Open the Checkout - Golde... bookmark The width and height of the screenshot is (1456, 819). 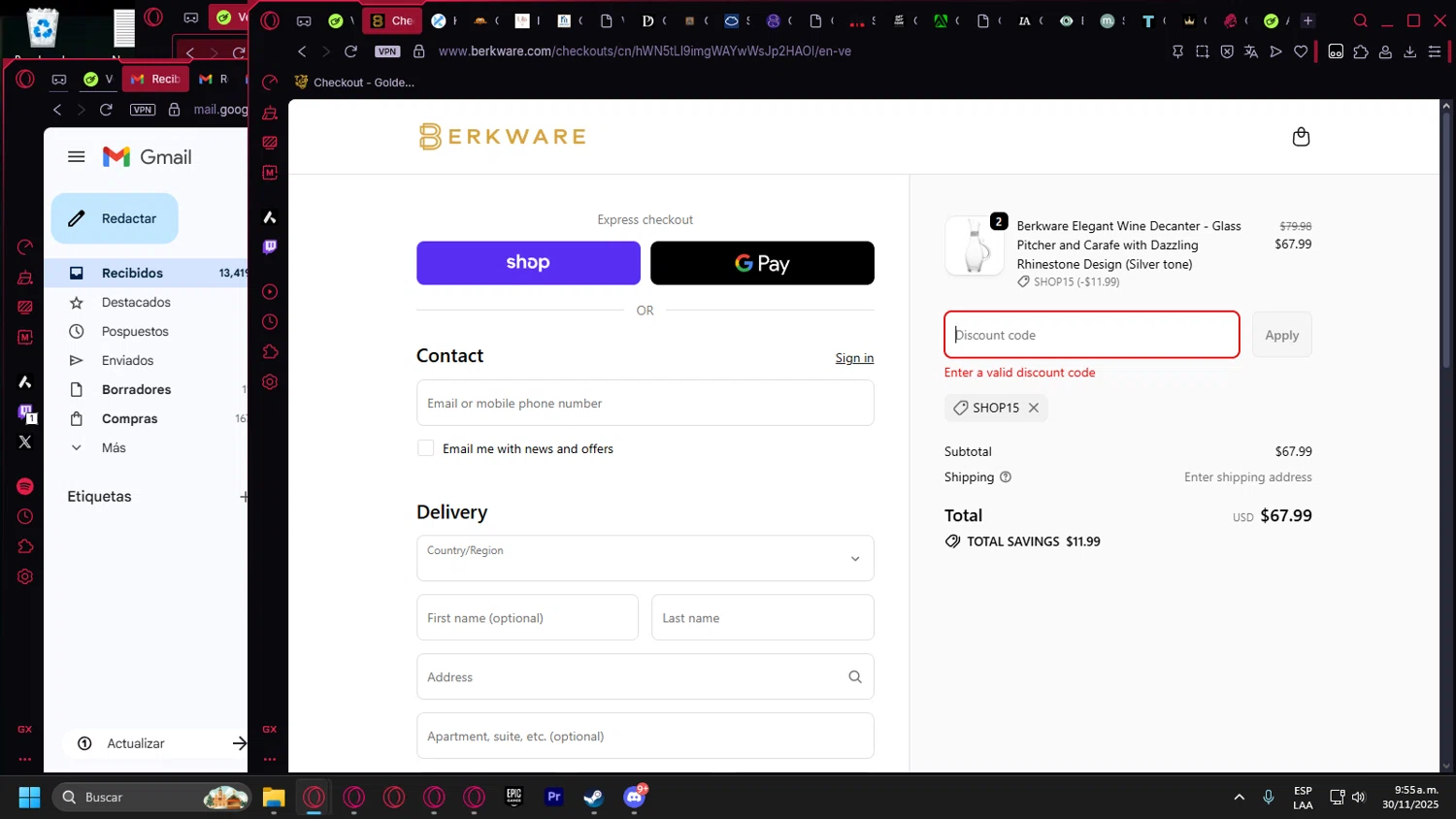tap(354, 82)
